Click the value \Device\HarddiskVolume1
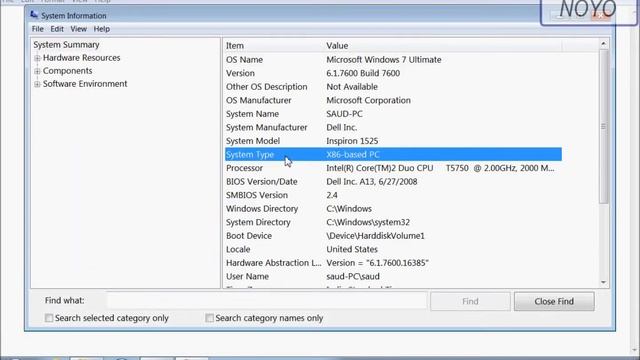This screenshot has height=360, width=640. (x=375, y=236)
